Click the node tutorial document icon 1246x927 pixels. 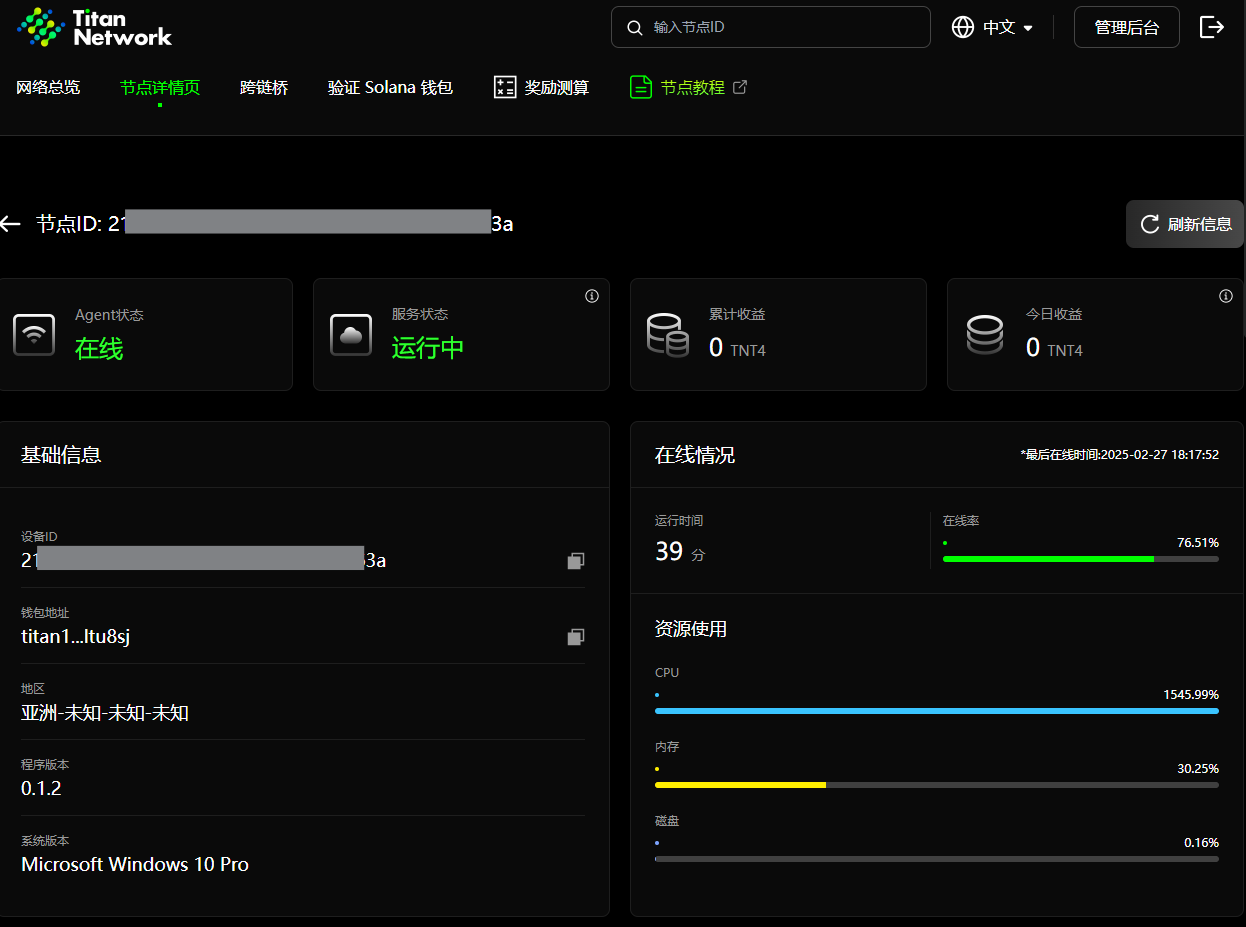click(641, 87)
